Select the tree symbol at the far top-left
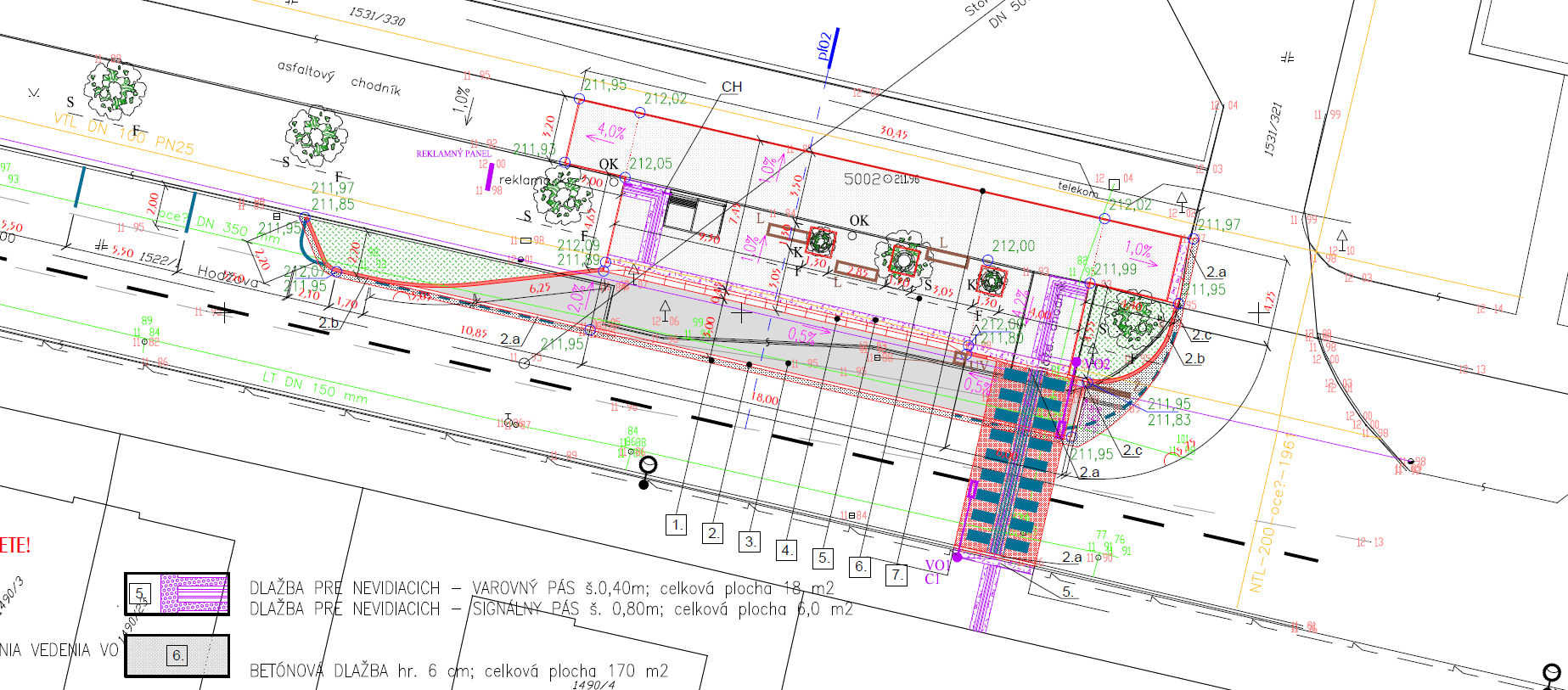1568x690 pixels. [x=115, y=89]
